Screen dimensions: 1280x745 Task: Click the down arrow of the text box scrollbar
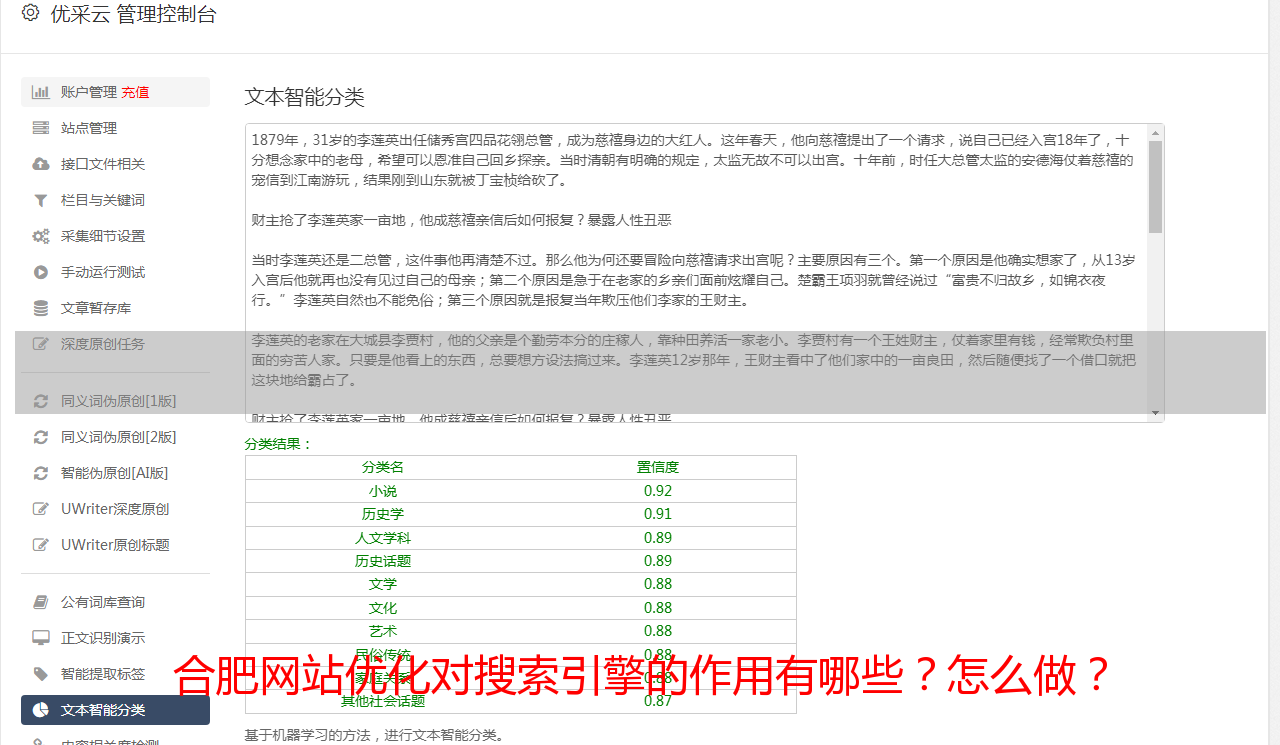[x=1155, y=412]
